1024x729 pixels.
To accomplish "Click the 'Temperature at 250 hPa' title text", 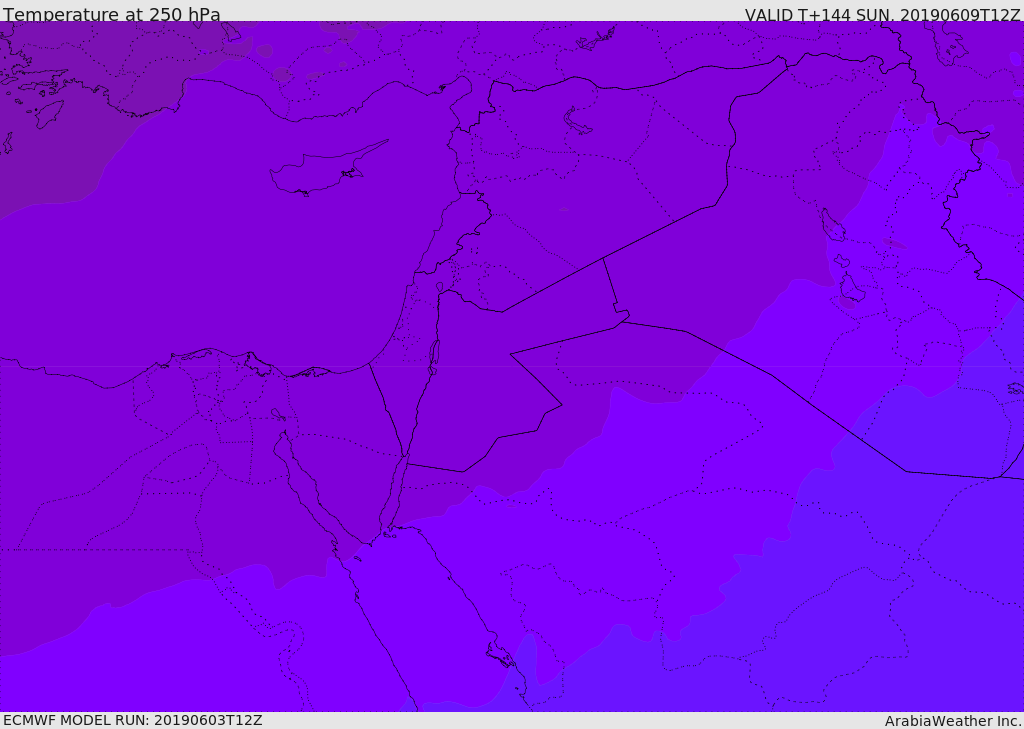I will 112,14.
